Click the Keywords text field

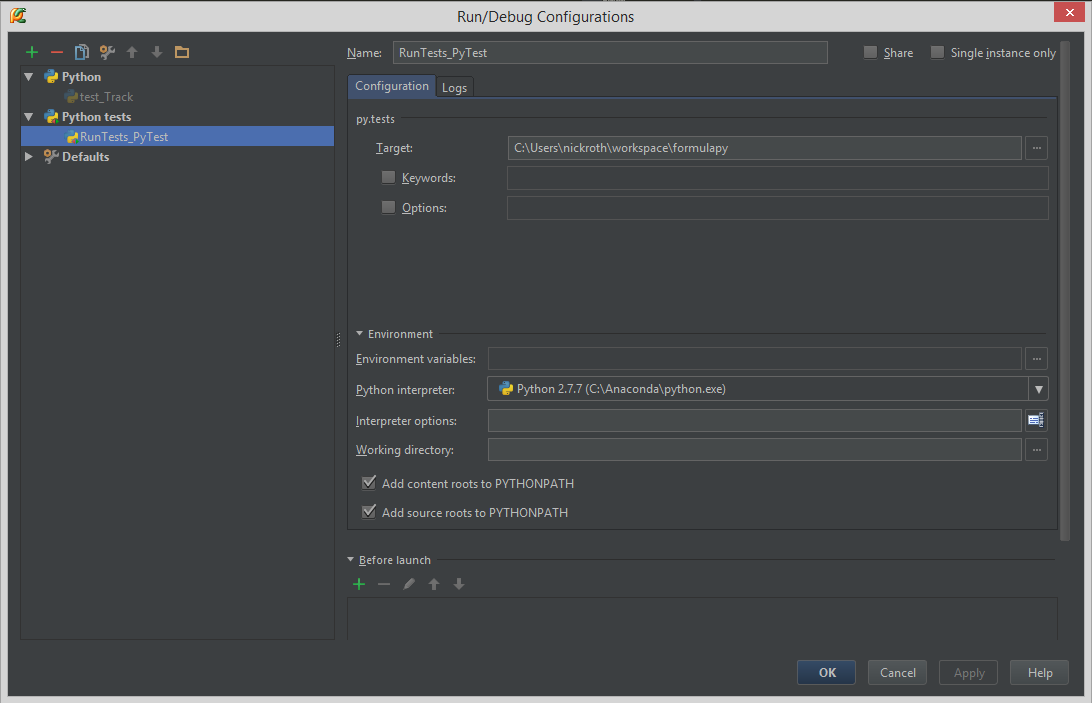(777, 178)
